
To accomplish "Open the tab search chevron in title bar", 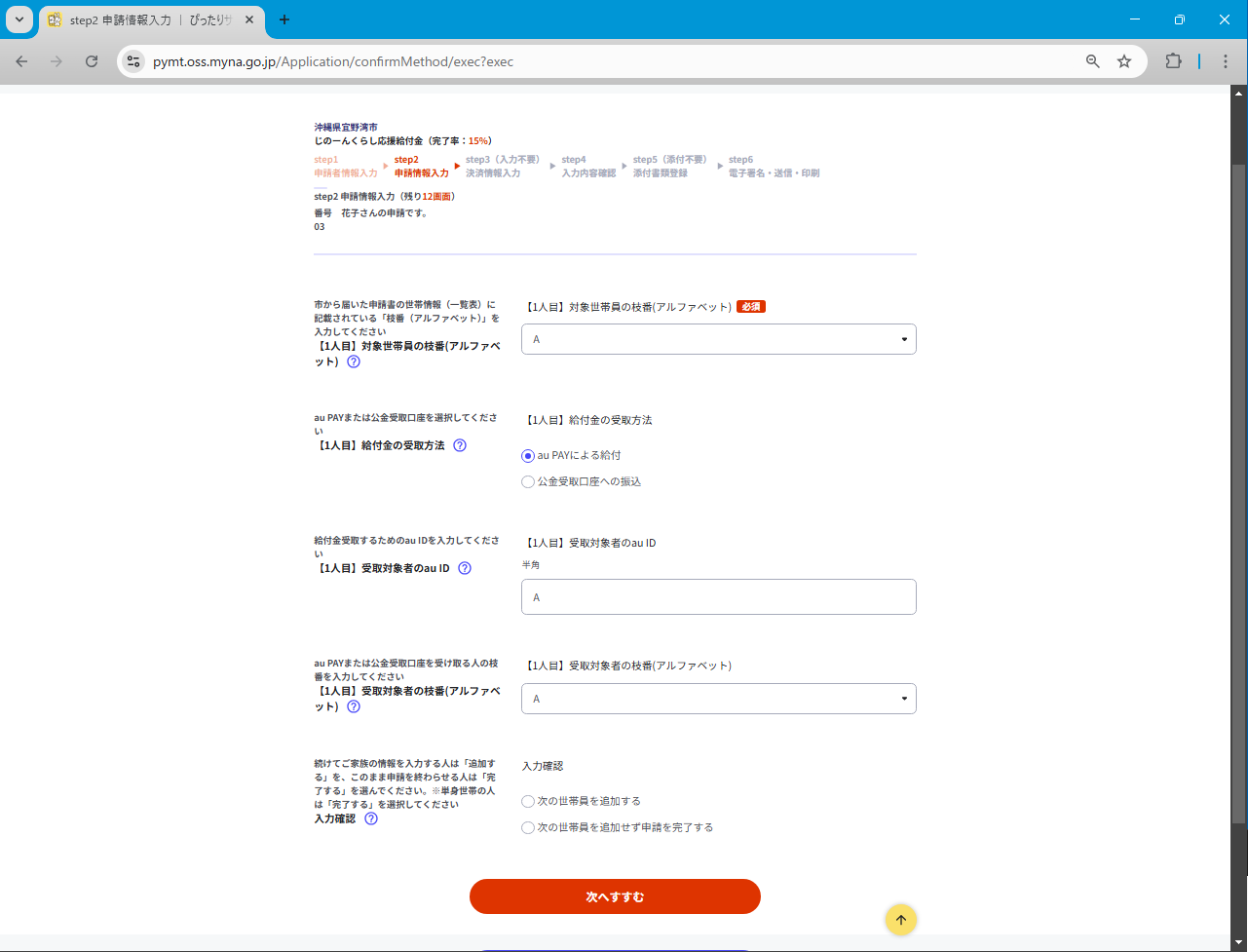I will click(19, 19).
